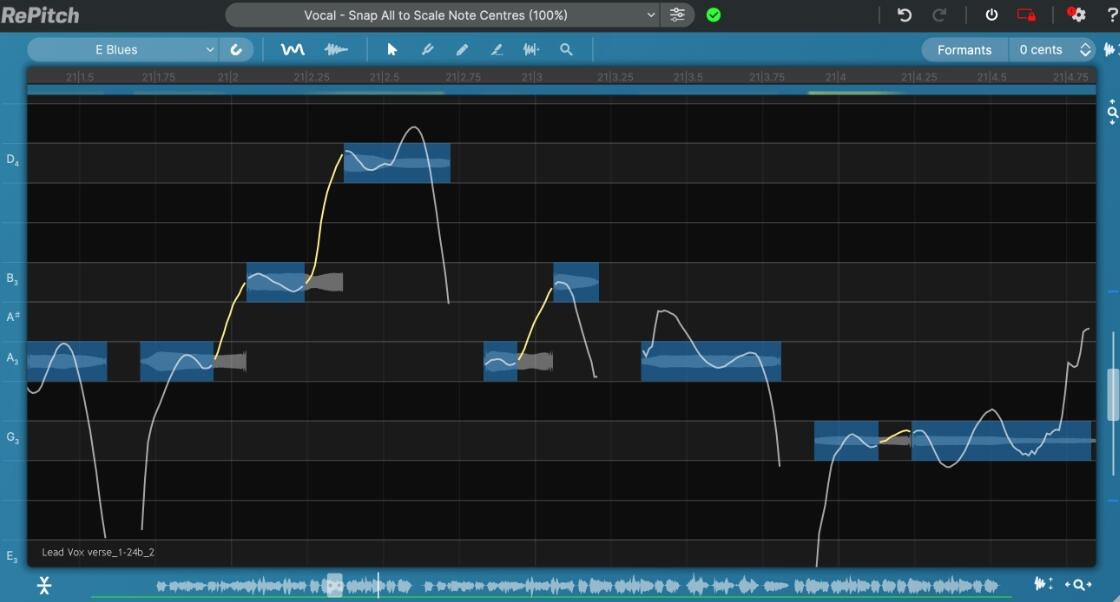Click the 21|2.5 timeline ruler marker
Viewport: 1120px width, 602px height.
384,77
